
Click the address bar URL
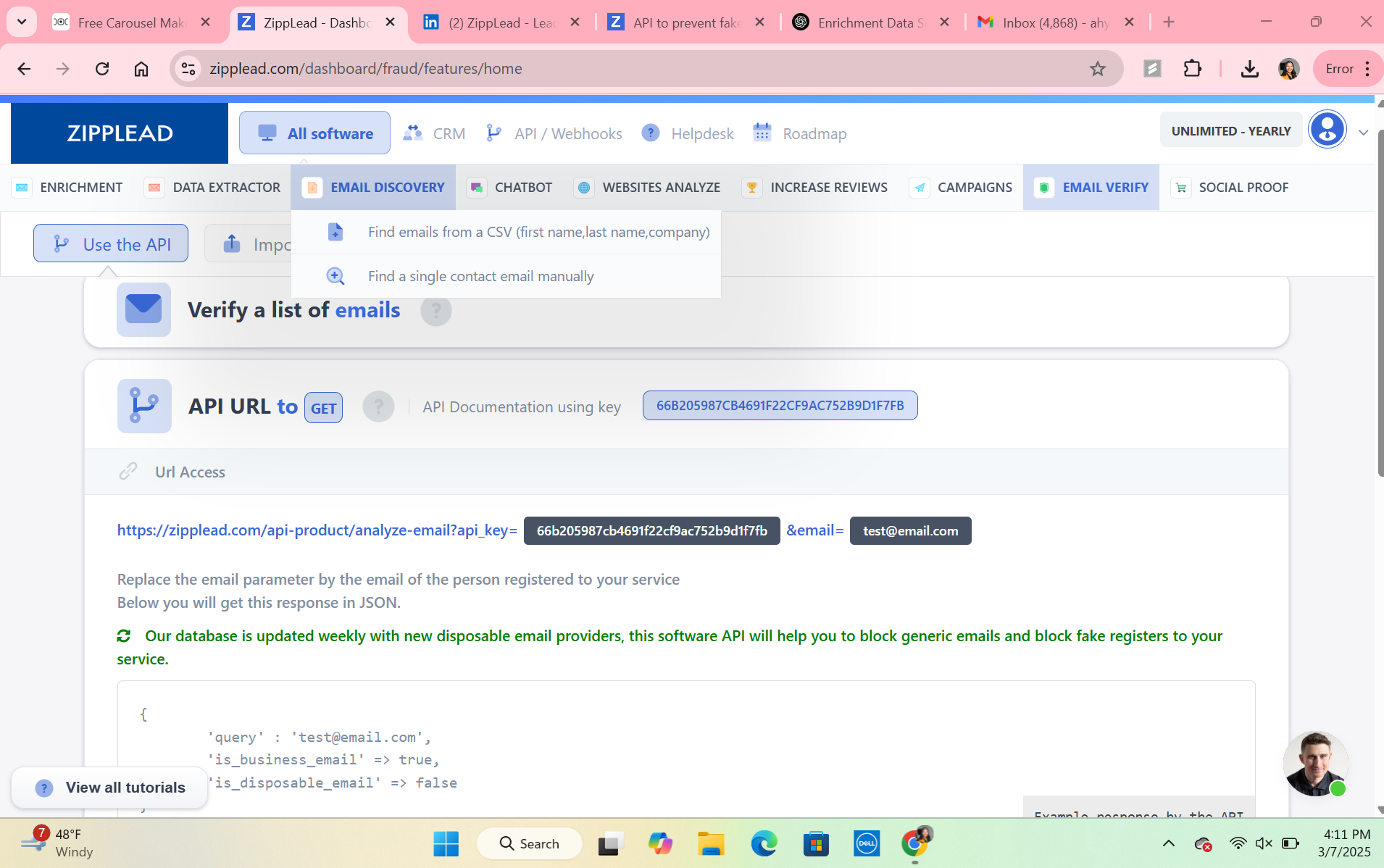[365, 69]
